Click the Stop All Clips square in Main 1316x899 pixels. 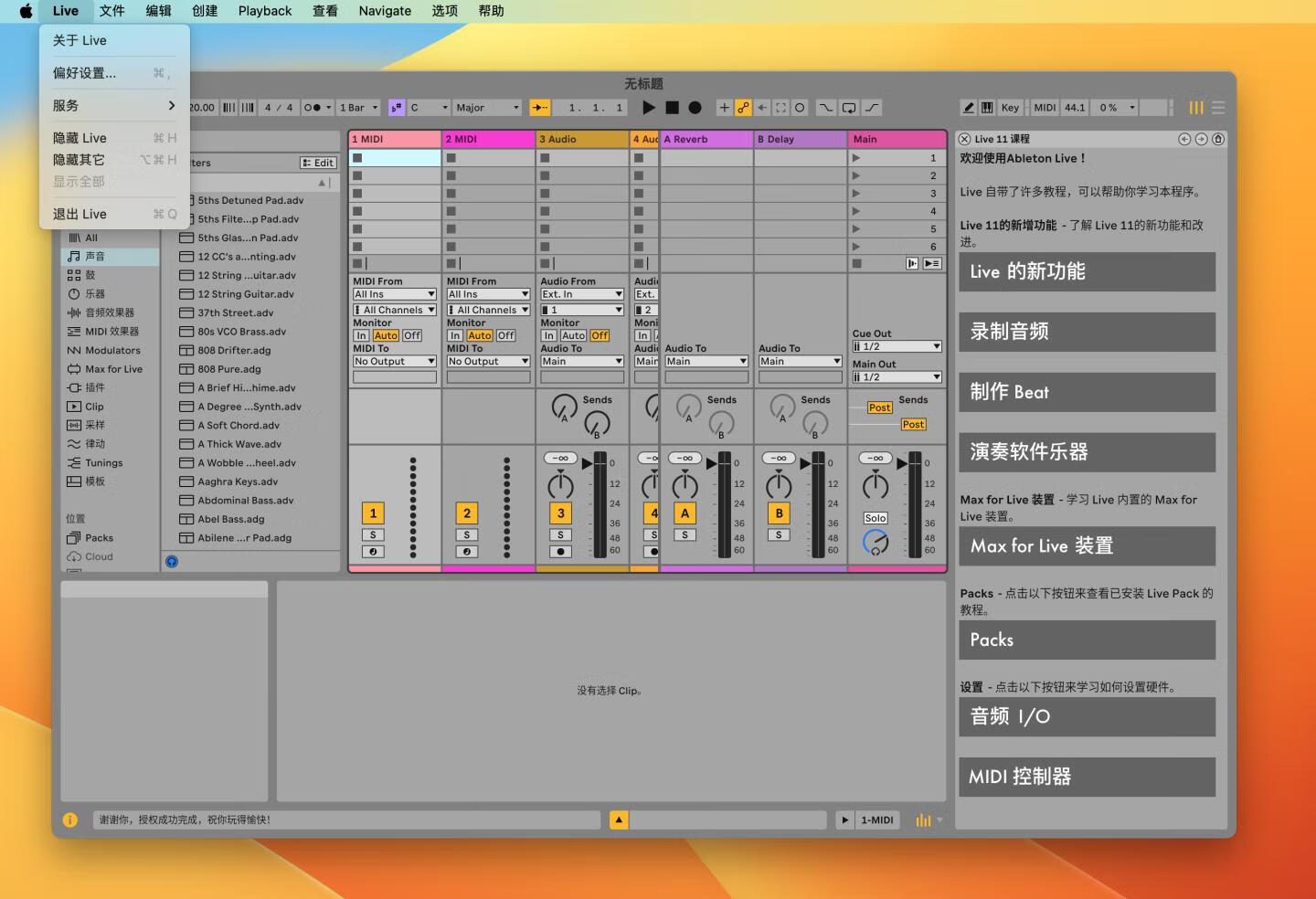(x=856, y=263)
